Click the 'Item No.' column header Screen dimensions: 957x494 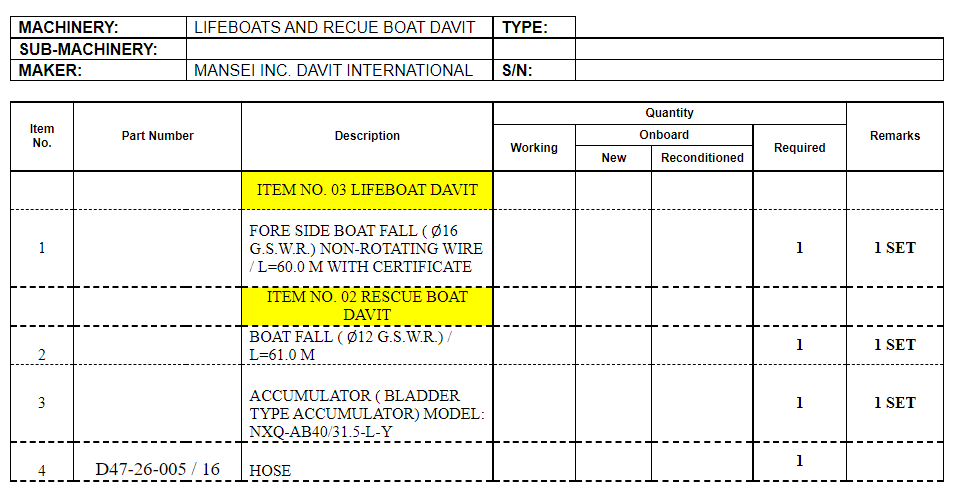coord(42,136)
